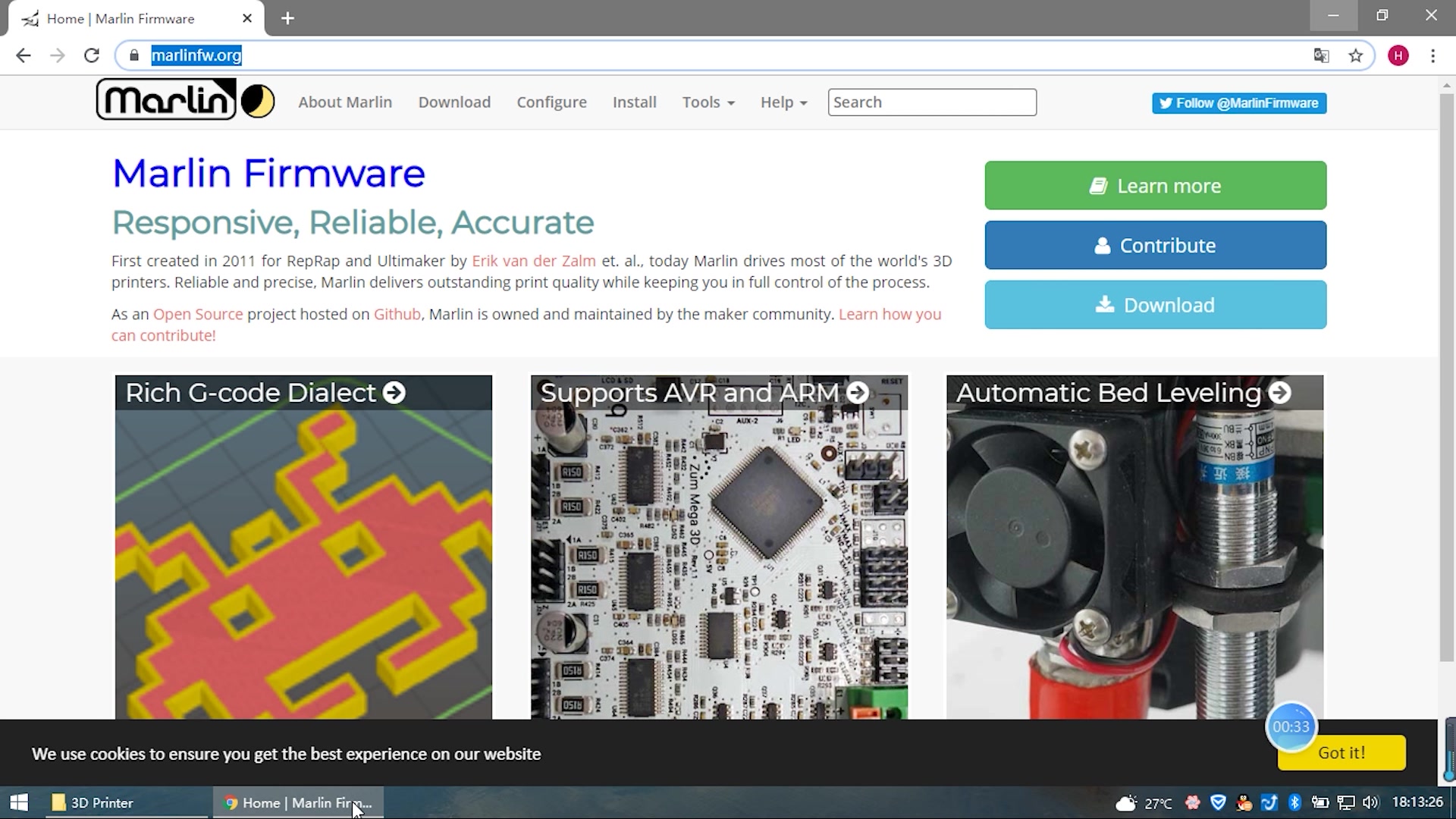Viewport: 1456px width, 819px height.
Task: Bookmark this page with star icon
Action: tap(1356, 55)
